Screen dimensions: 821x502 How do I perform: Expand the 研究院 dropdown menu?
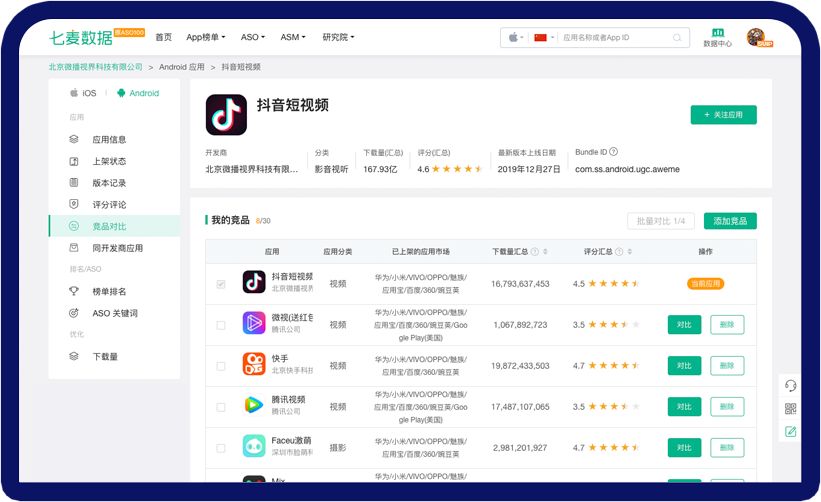tap(338, 37)
